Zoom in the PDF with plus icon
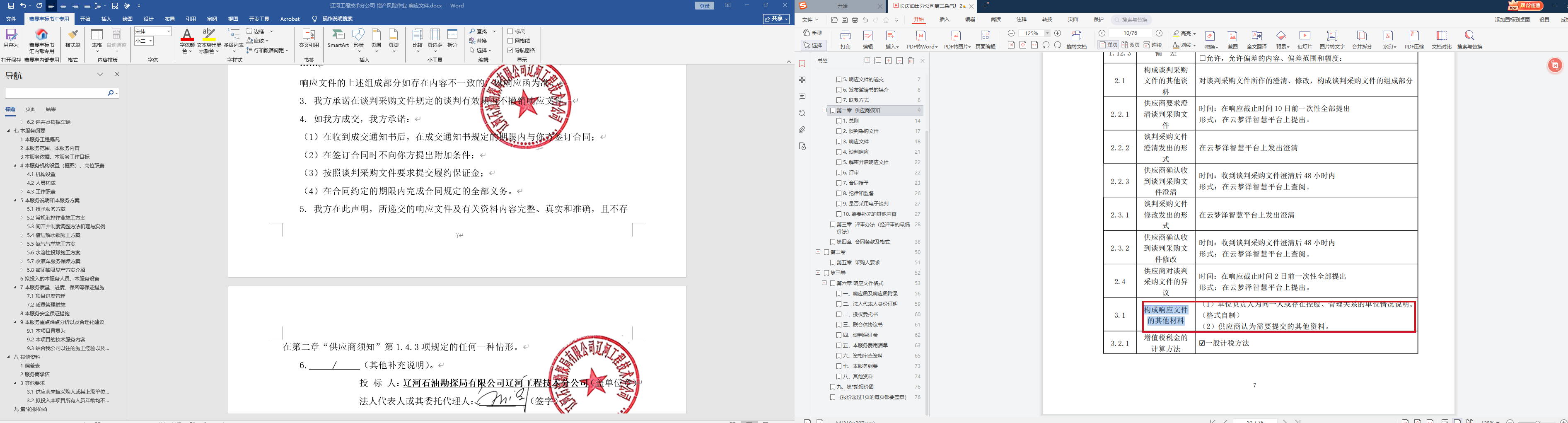Viewport: 1568px width, 423px height. [1058, 34]
